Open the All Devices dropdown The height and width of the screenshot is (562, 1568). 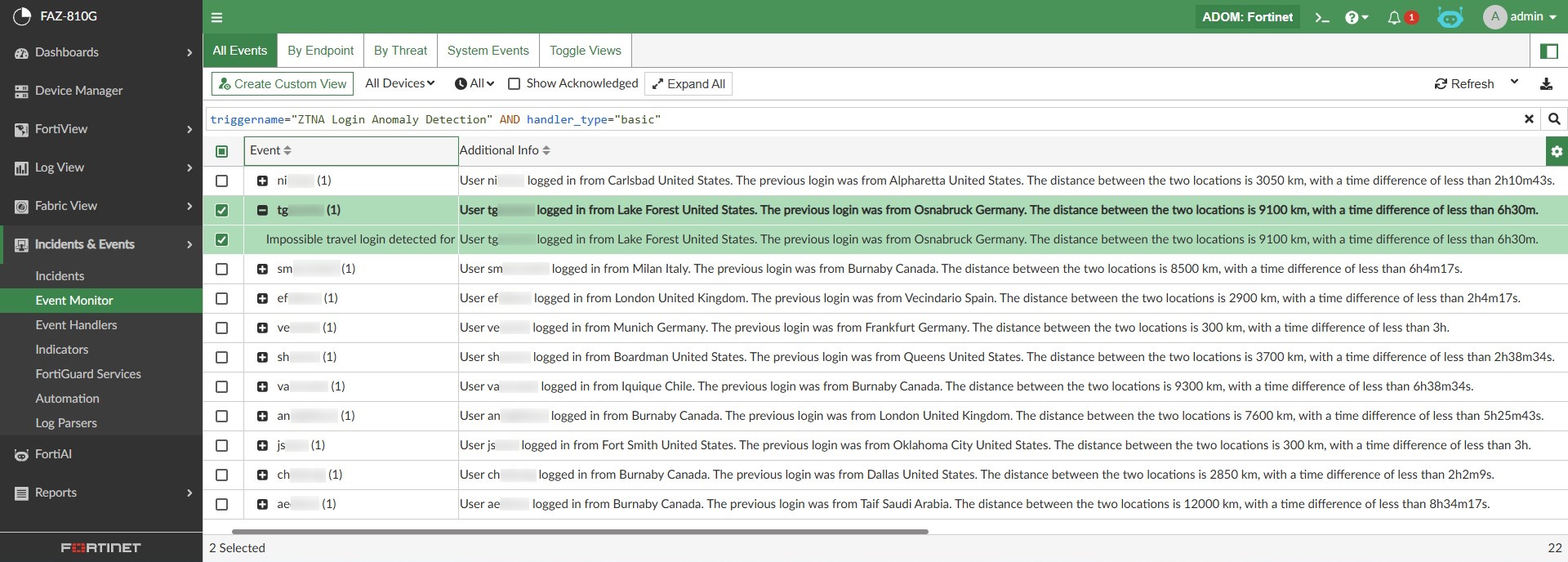click(x=399, y=84)
